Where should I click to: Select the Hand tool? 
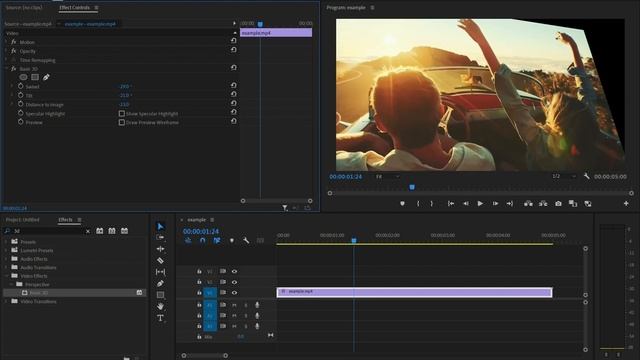[x=160, y=306]
